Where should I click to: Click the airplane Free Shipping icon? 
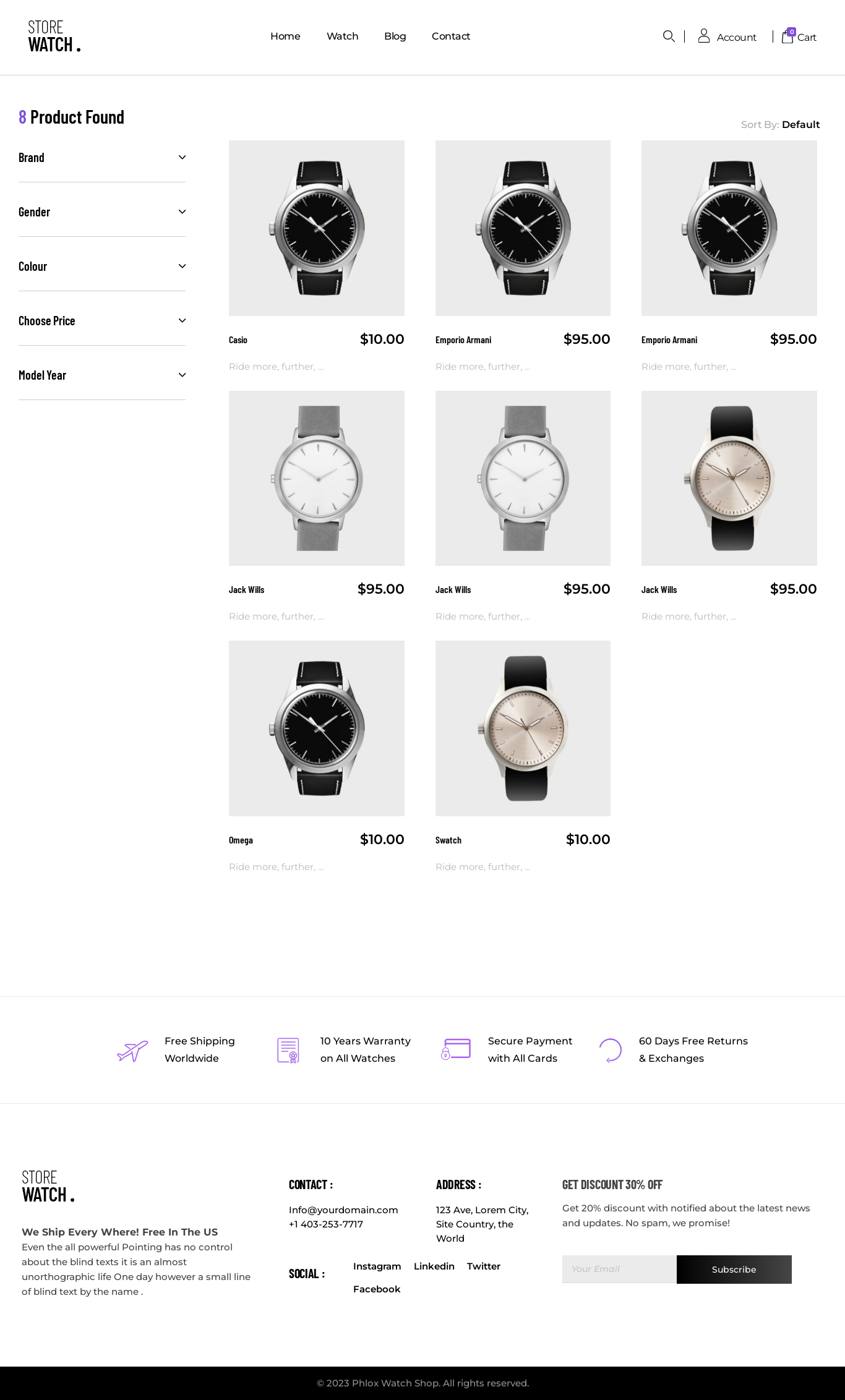132,1051
